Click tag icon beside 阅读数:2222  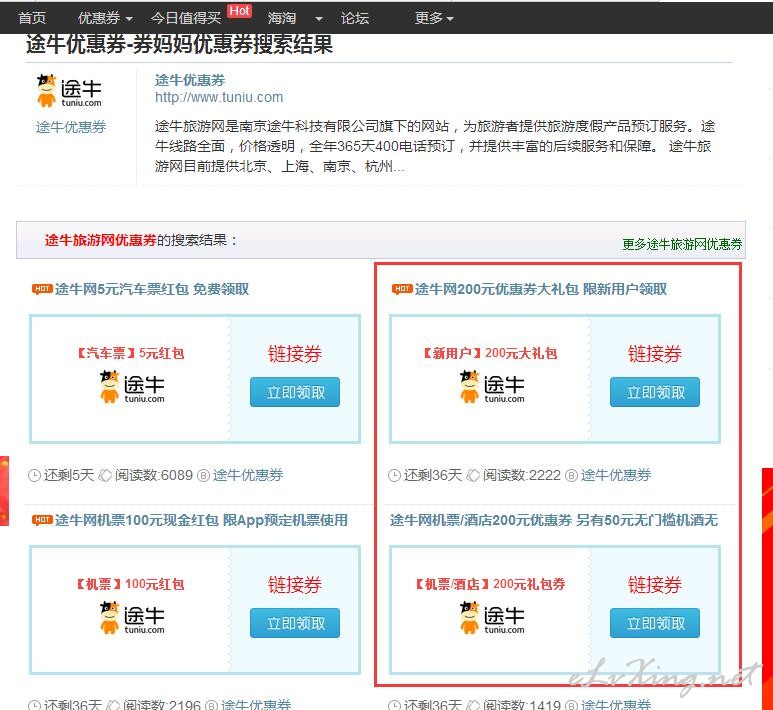pos(473,475)
